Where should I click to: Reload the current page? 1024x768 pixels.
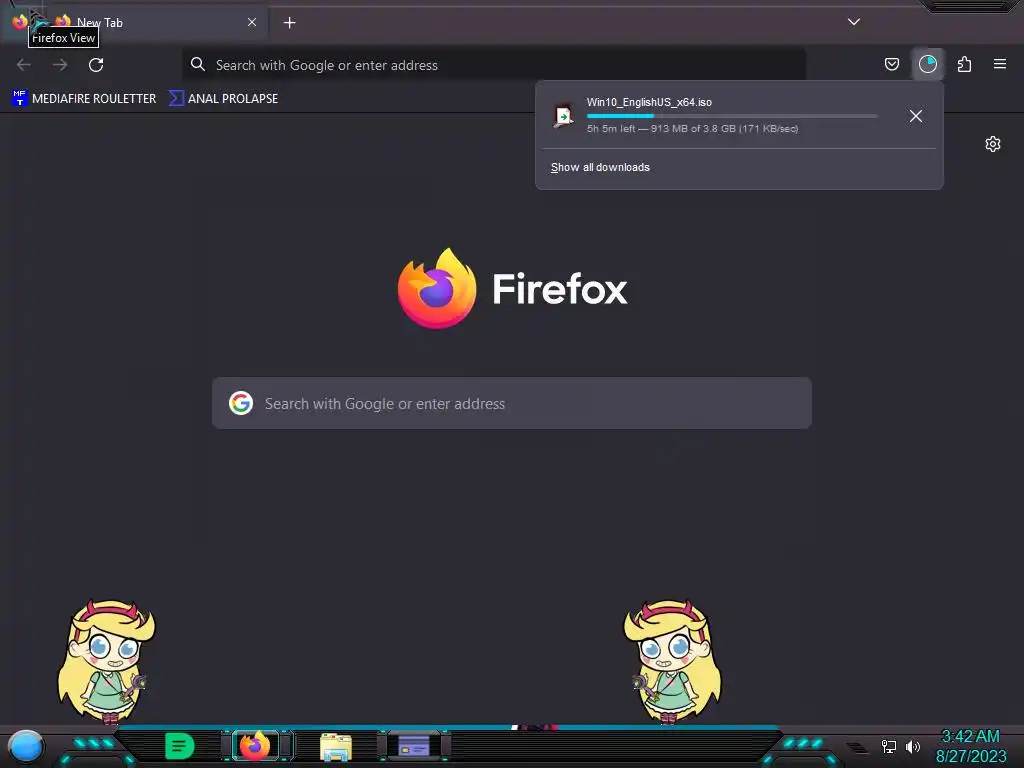pos(96,65)
